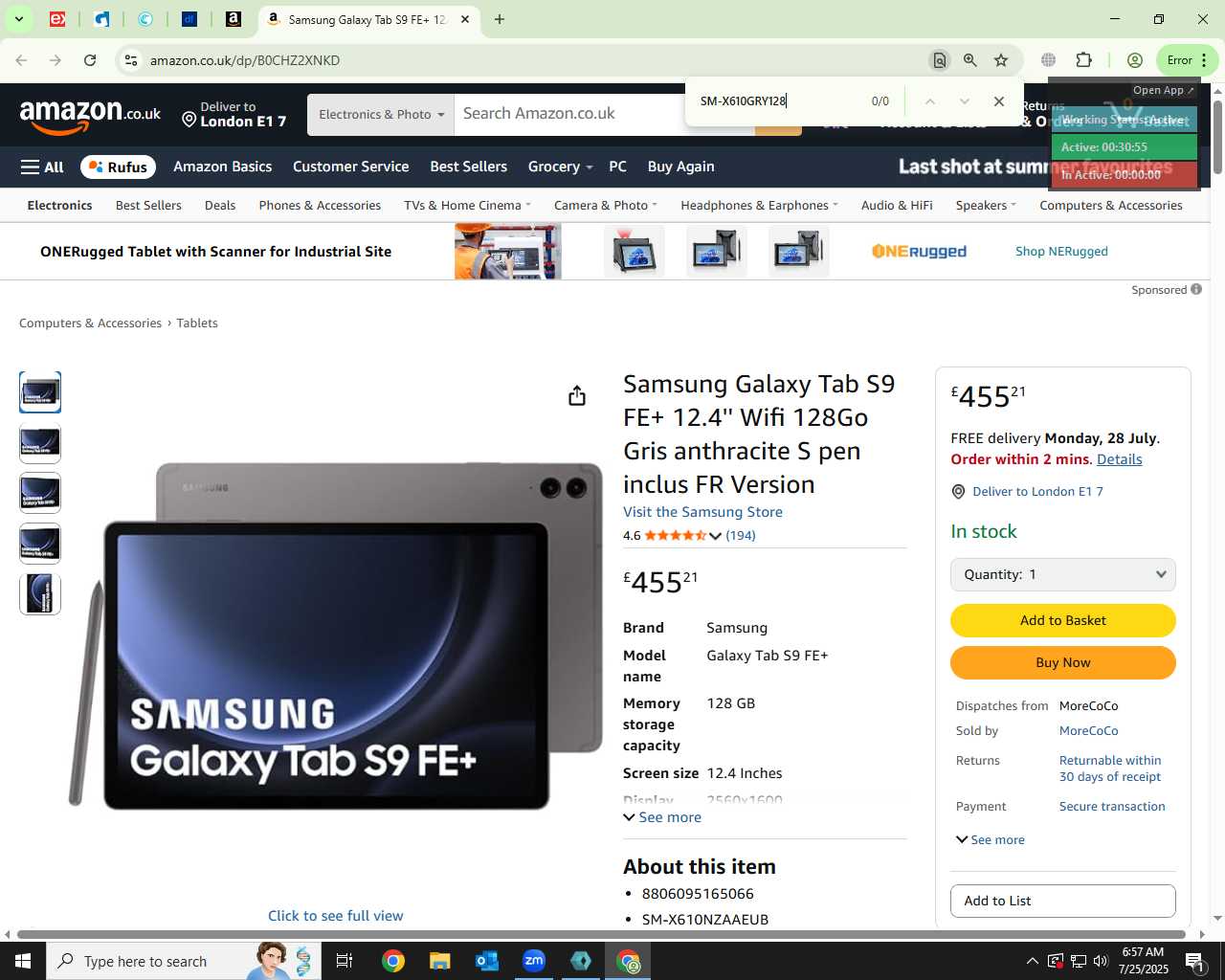The width and height of the screenshot is (1225, 980).
Task: Open Windows Start menu
Action: coord(23,961)
